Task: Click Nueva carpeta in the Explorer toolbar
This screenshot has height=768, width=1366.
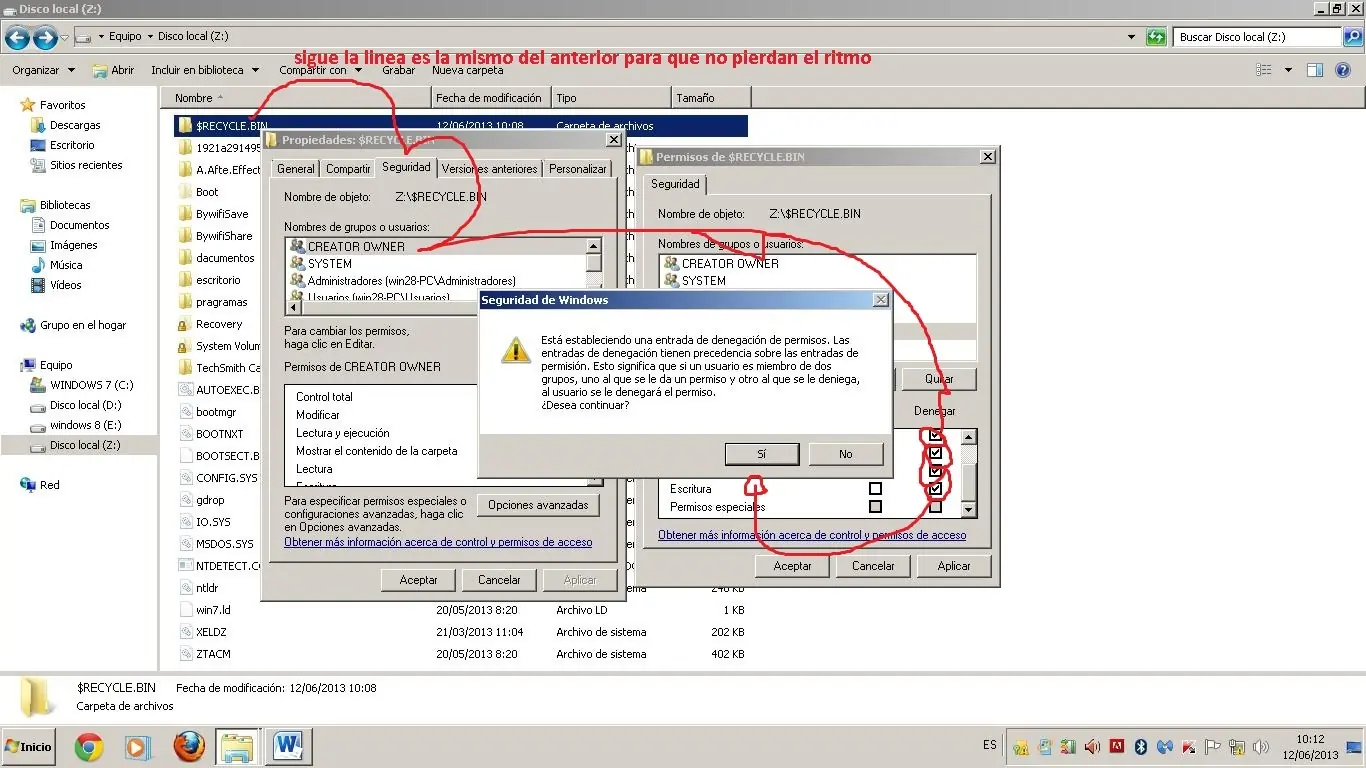Action: tap(468, 70)
